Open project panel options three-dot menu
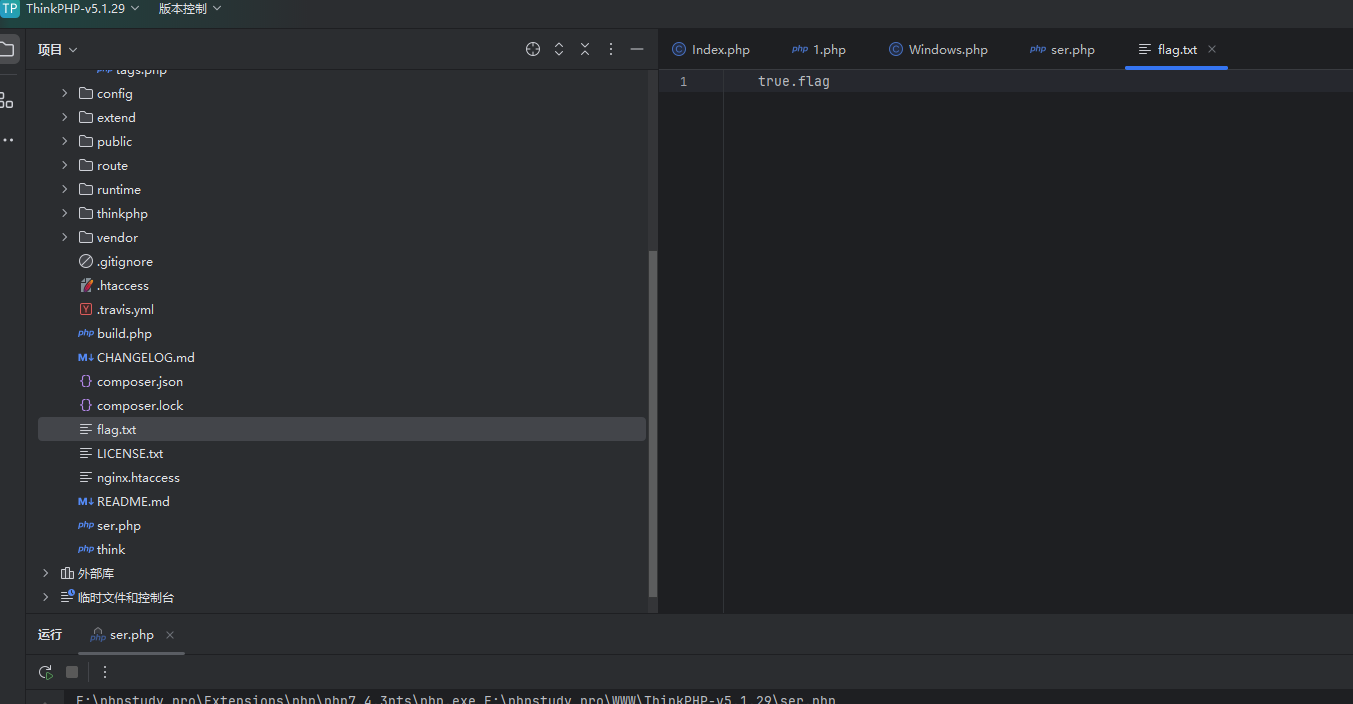Screen dimensions: 1353x704 [611, 49]
